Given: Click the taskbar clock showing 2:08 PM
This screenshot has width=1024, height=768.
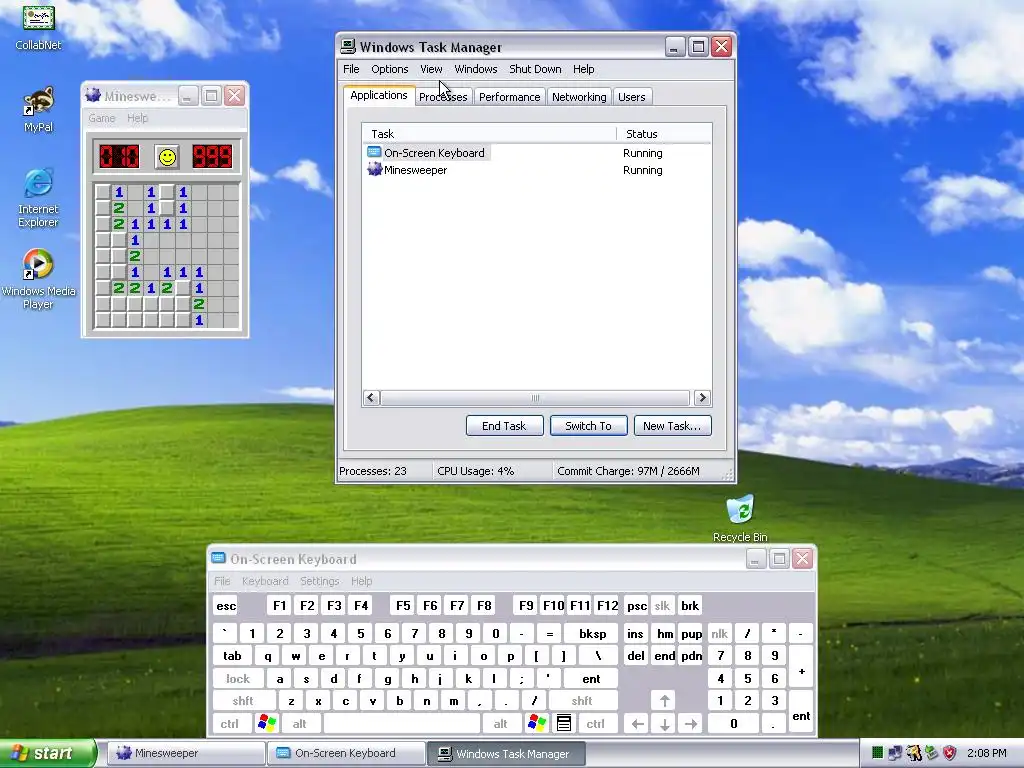Looking at the screenshot, I should (986, 753).
